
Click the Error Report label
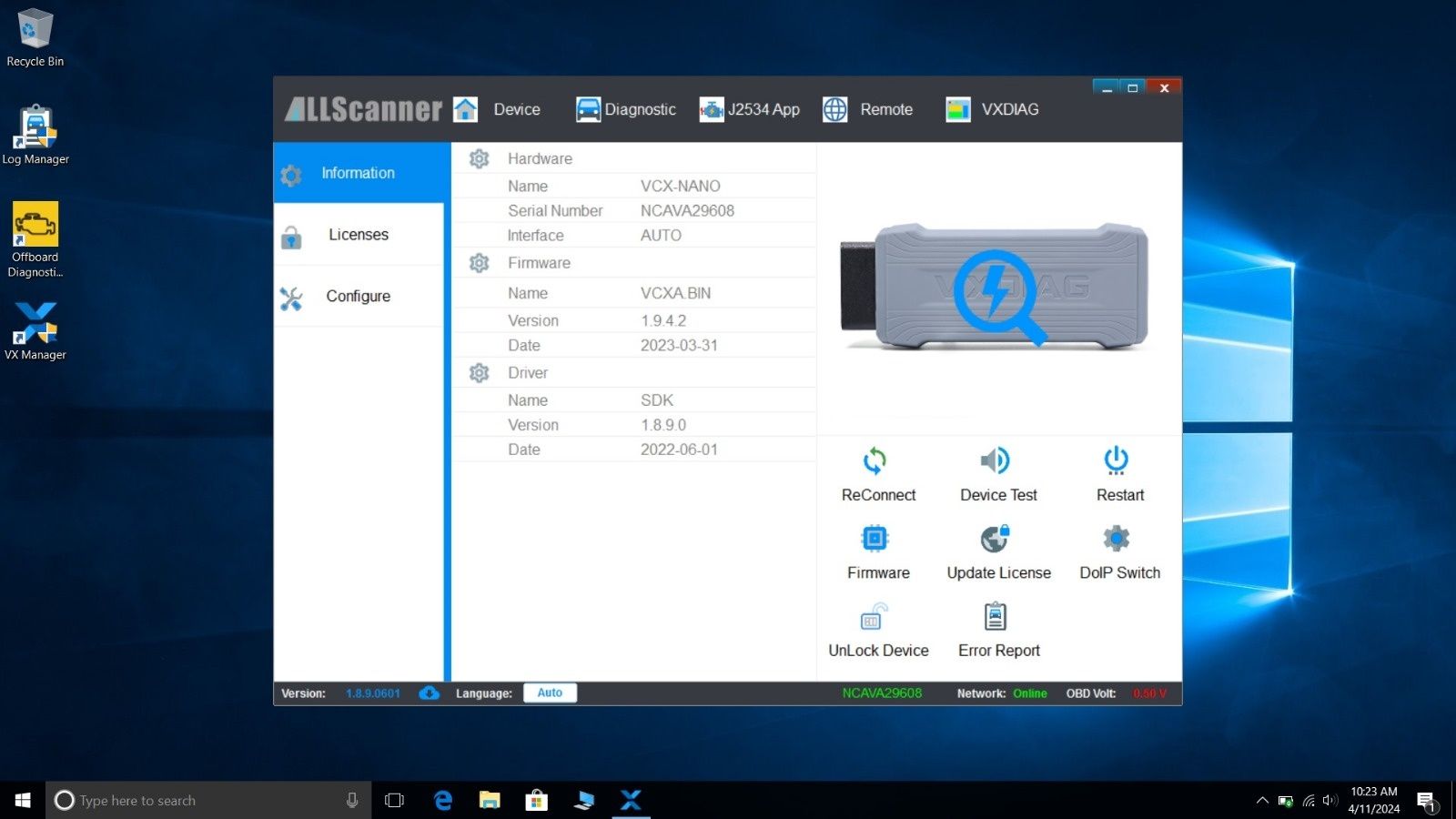pos(999,651)
